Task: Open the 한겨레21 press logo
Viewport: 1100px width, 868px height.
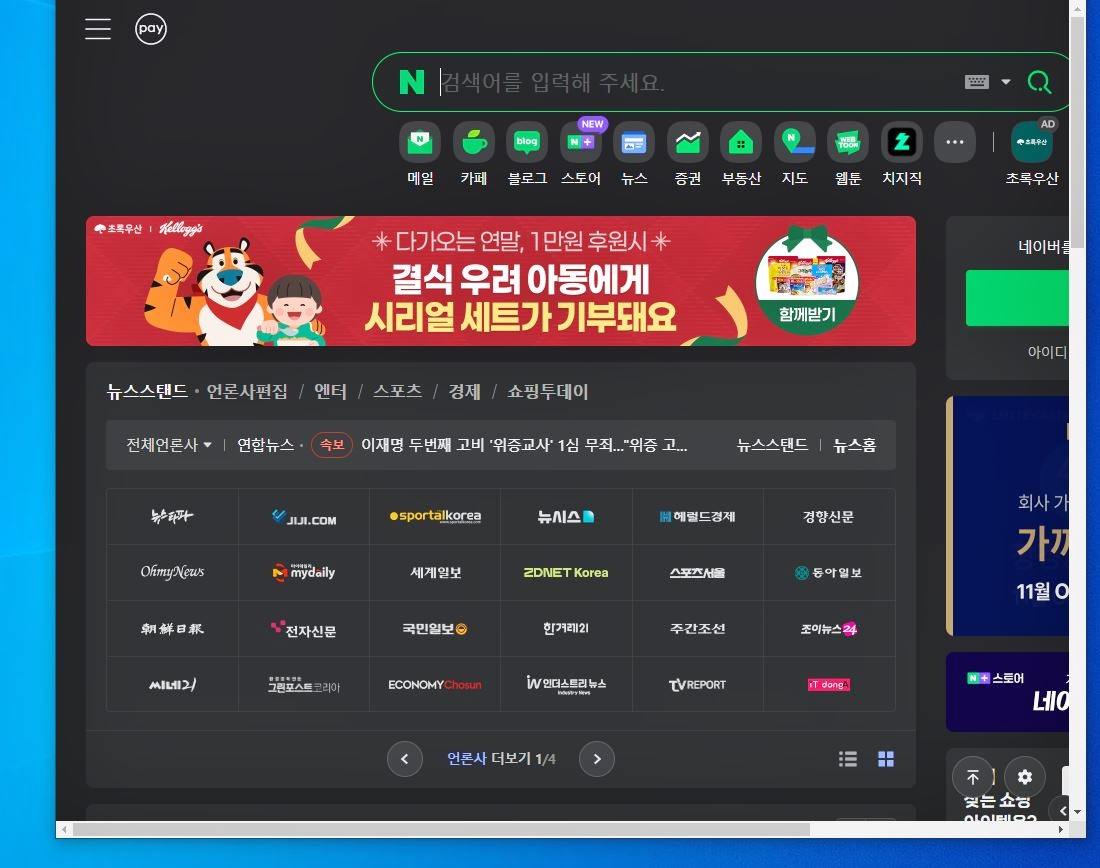Action: [x=566, y=629]
